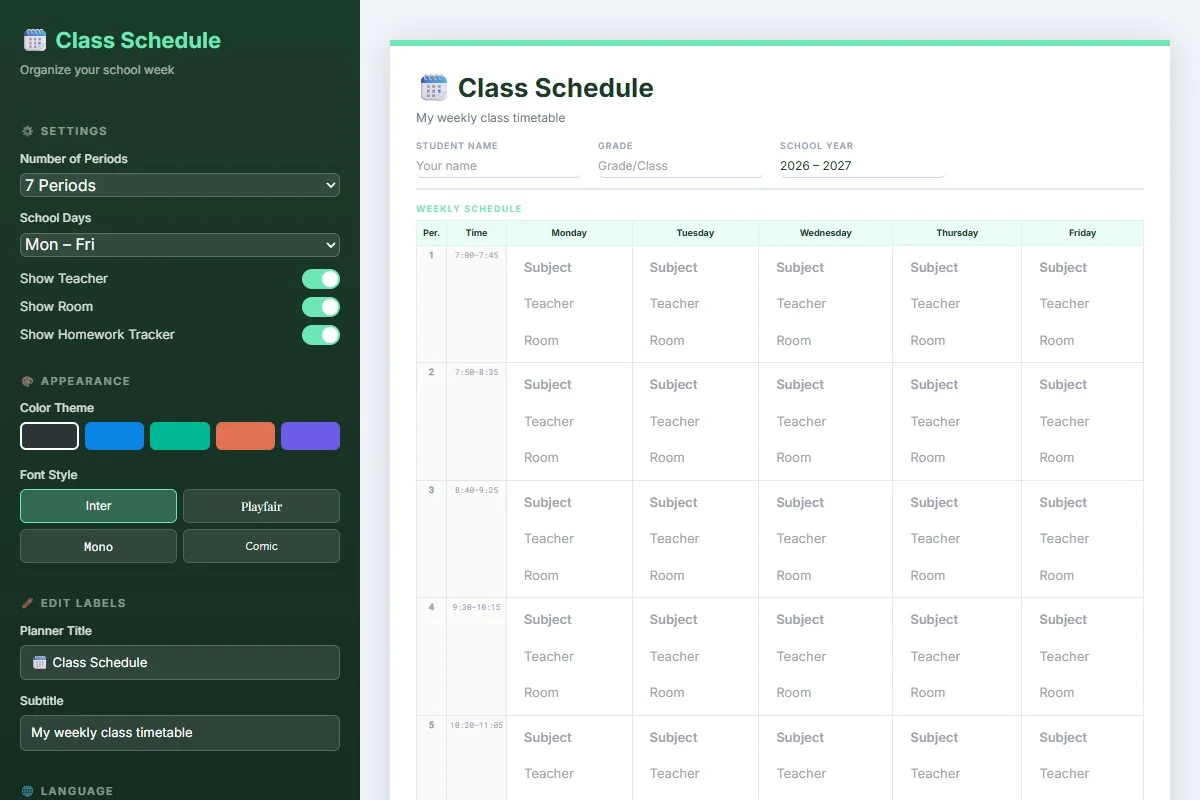Image resolution: width=1200 pixels, height=800 pixels.
Task: Open the Number of Periods dropdown
Action: coord(180,185)
